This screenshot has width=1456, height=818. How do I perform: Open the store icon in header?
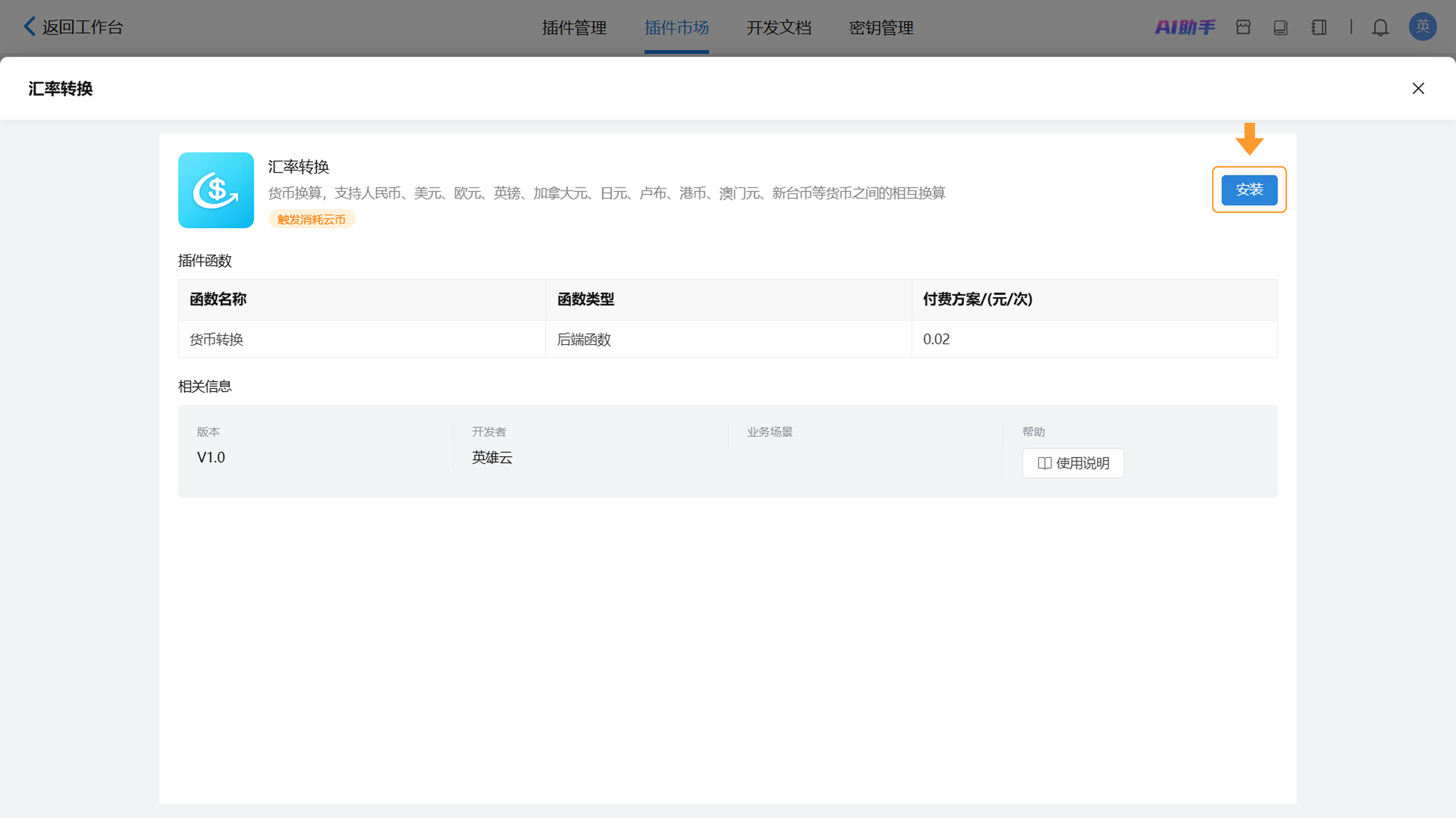coord(1243,27)
